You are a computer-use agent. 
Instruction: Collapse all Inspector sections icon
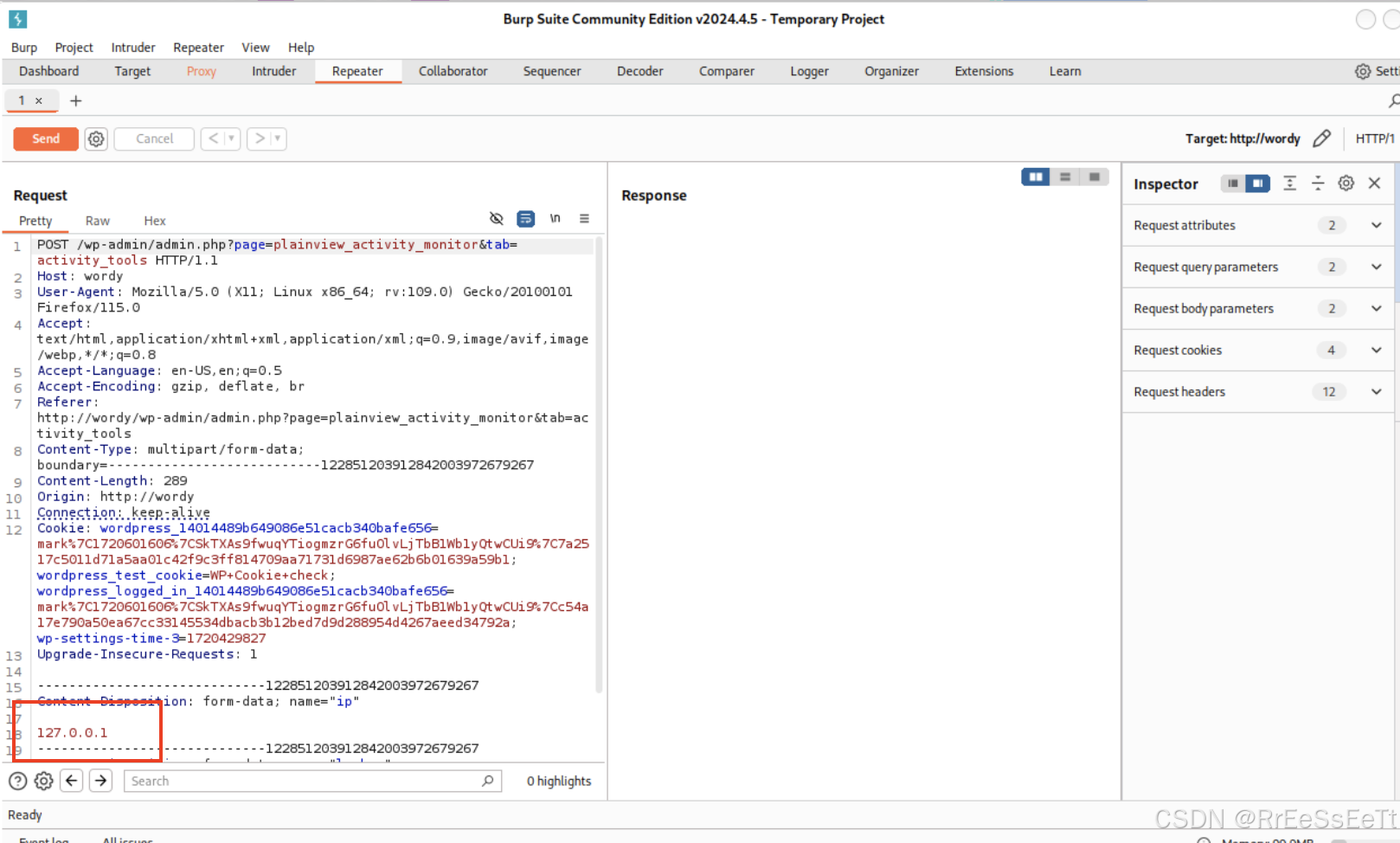tap(1318, 183)
